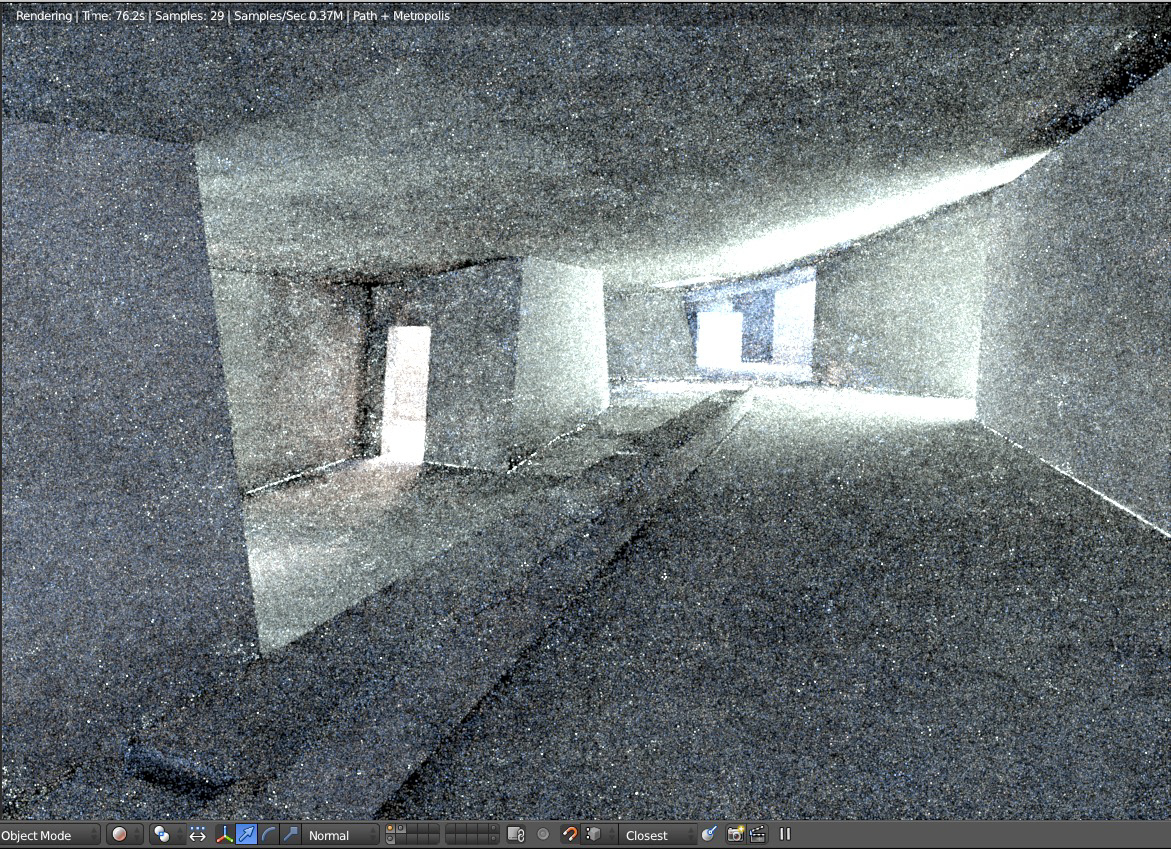Open the Object Mode selector
Viewport: 1171px width, 849px height.
[x=49, y=835]
